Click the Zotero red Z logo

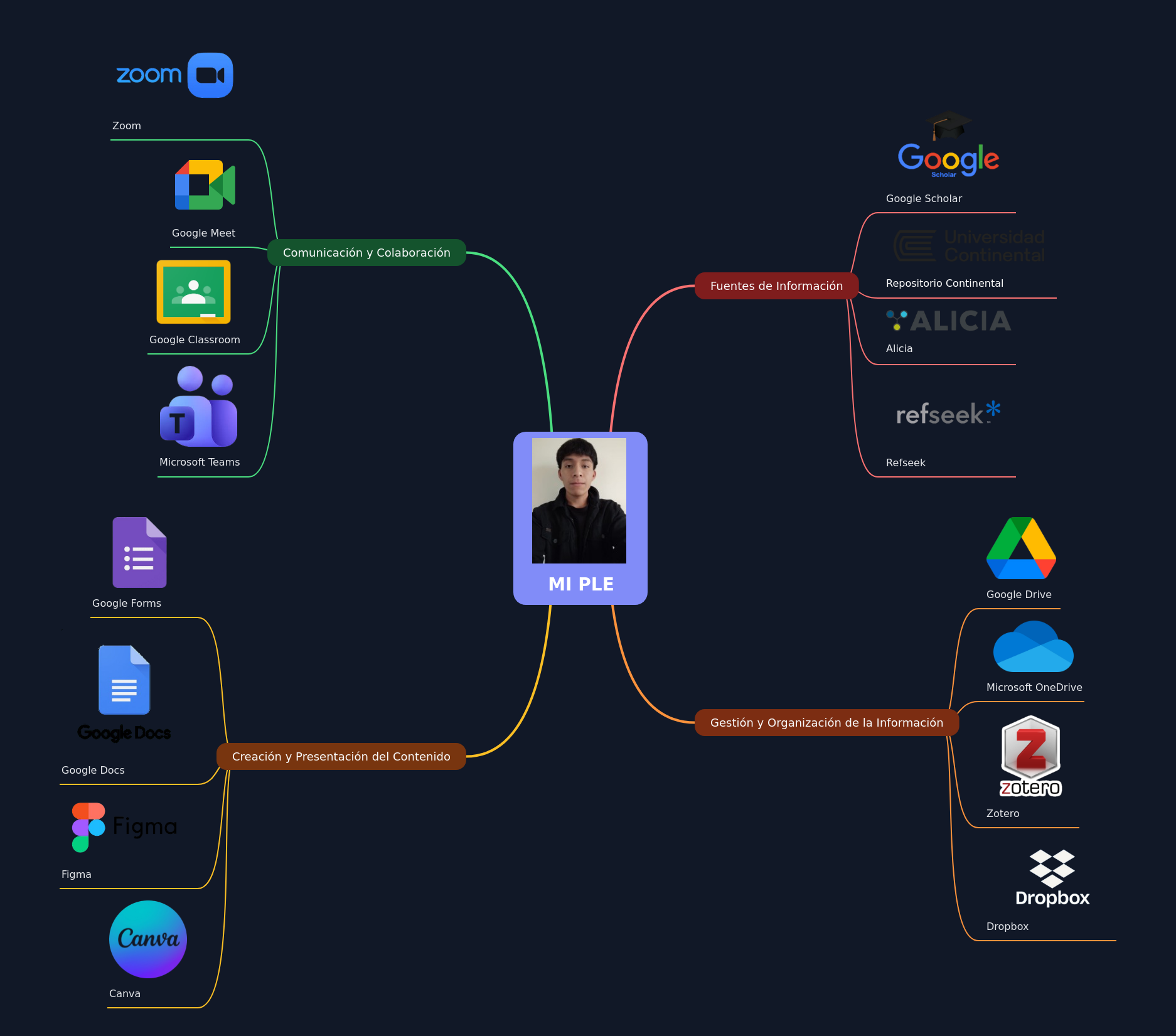1030,756
